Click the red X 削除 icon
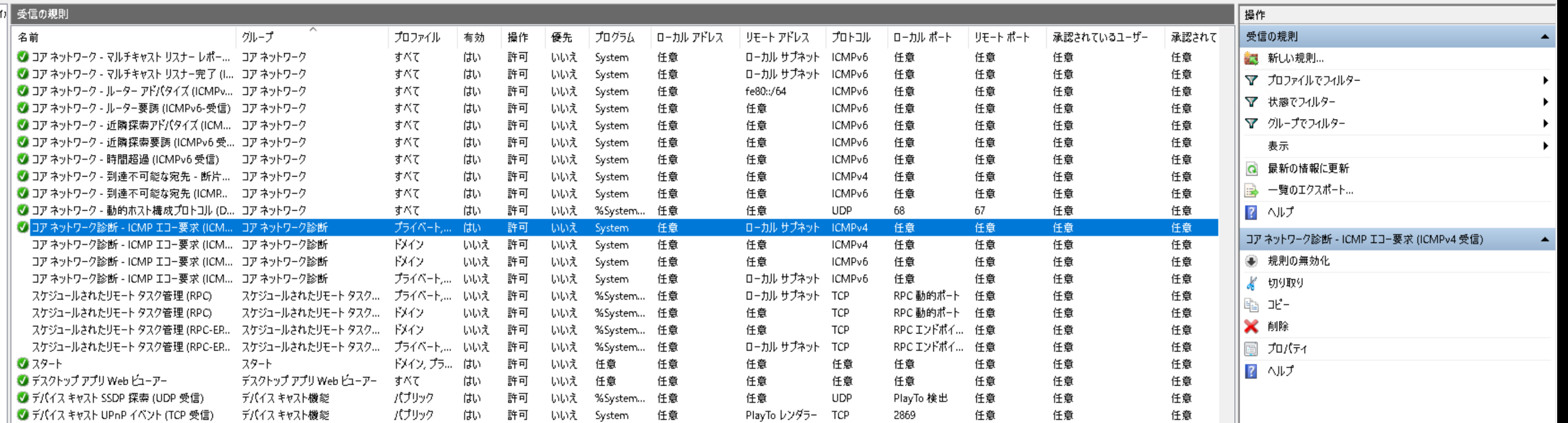The width and height of the screenshot is (1568, 423). pos(1251,327)
